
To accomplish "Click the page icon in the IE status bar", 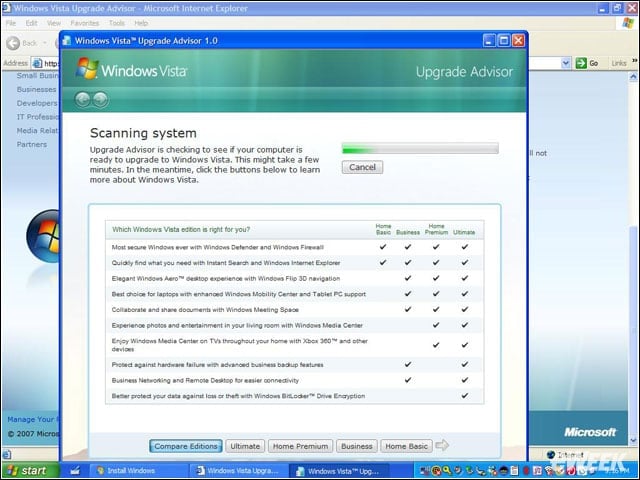I will 7,455.
